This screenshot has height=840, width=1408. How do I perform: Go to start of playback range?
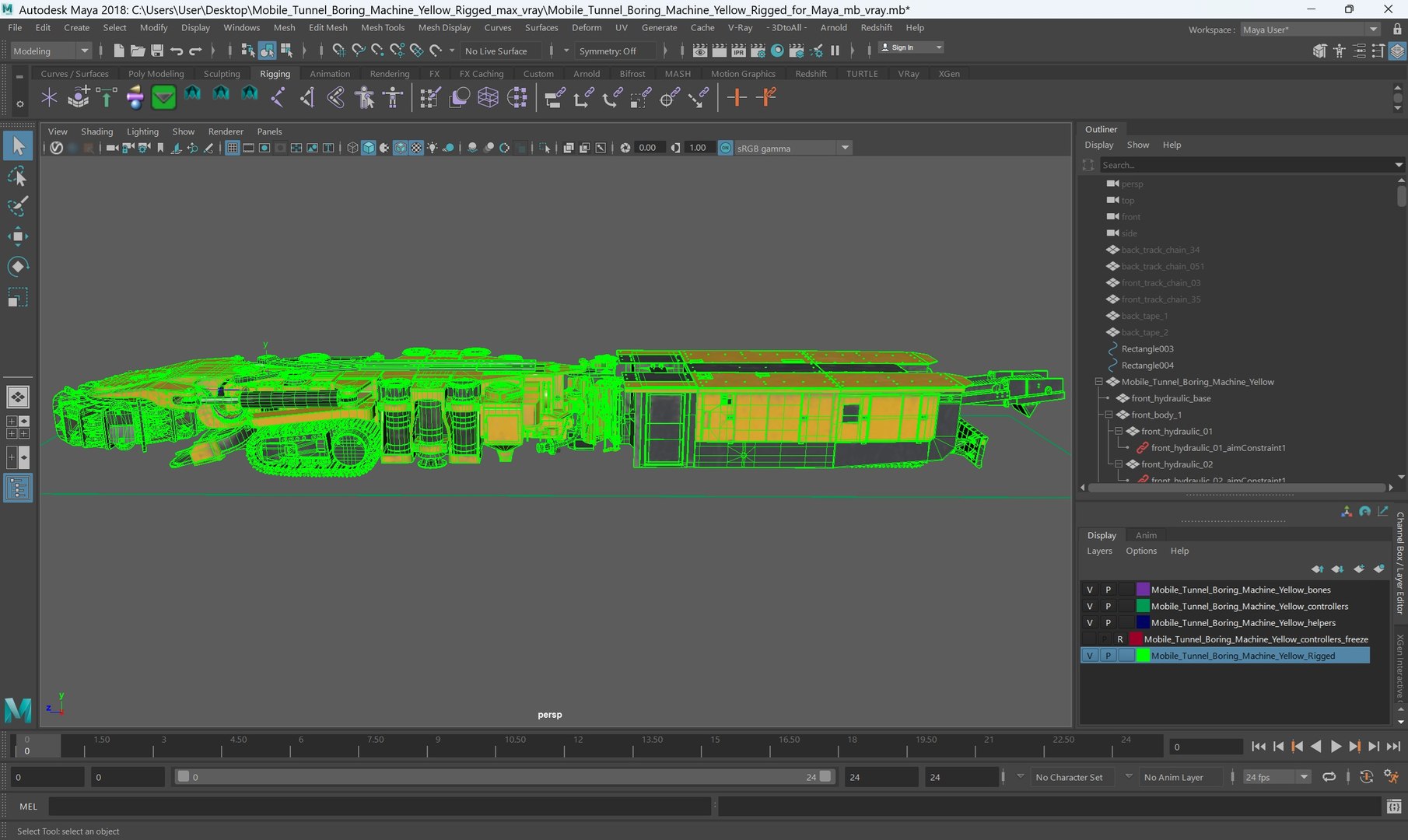coord(1259,746)
